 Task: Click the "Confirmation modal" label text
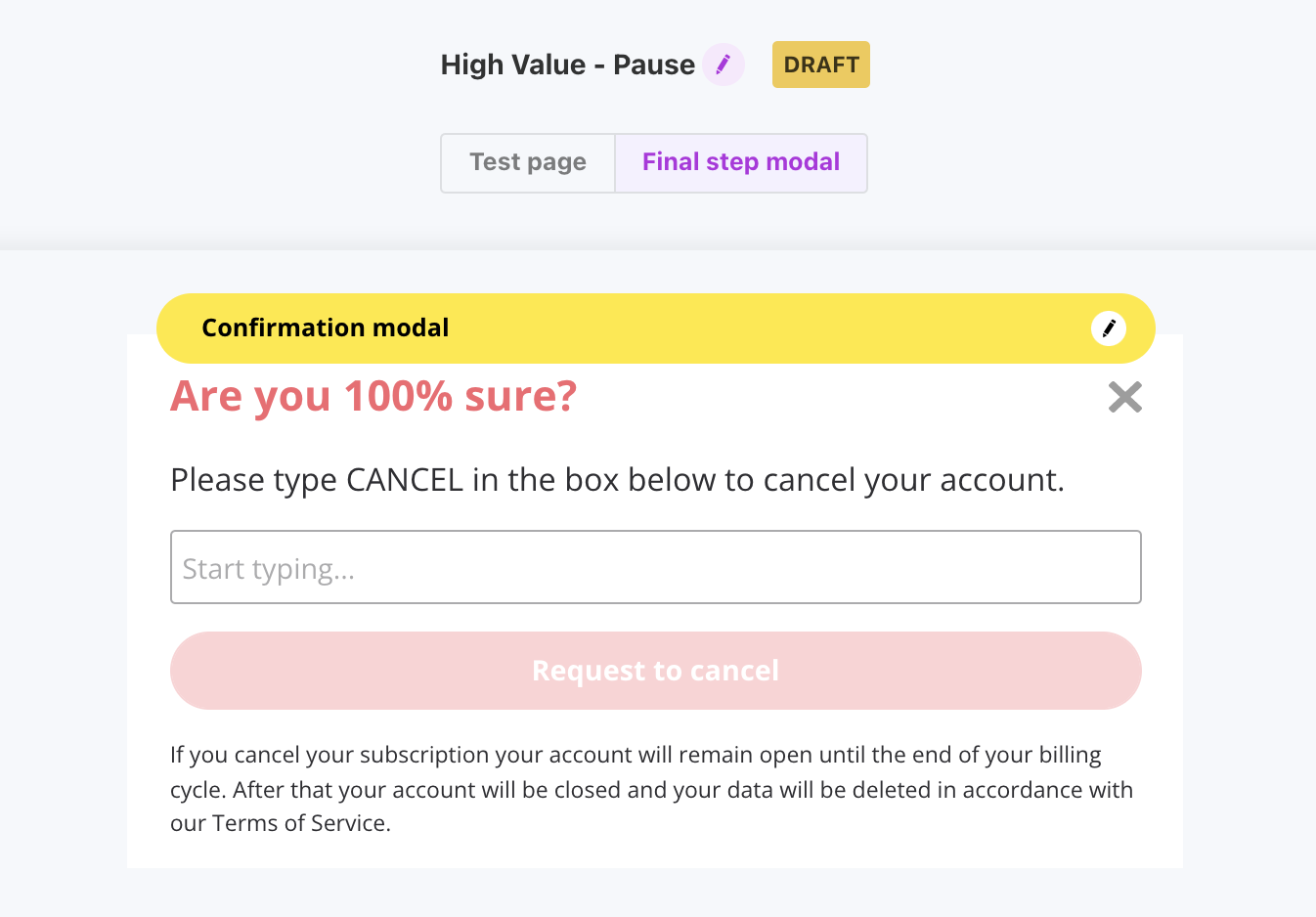(x=325, y=328)
